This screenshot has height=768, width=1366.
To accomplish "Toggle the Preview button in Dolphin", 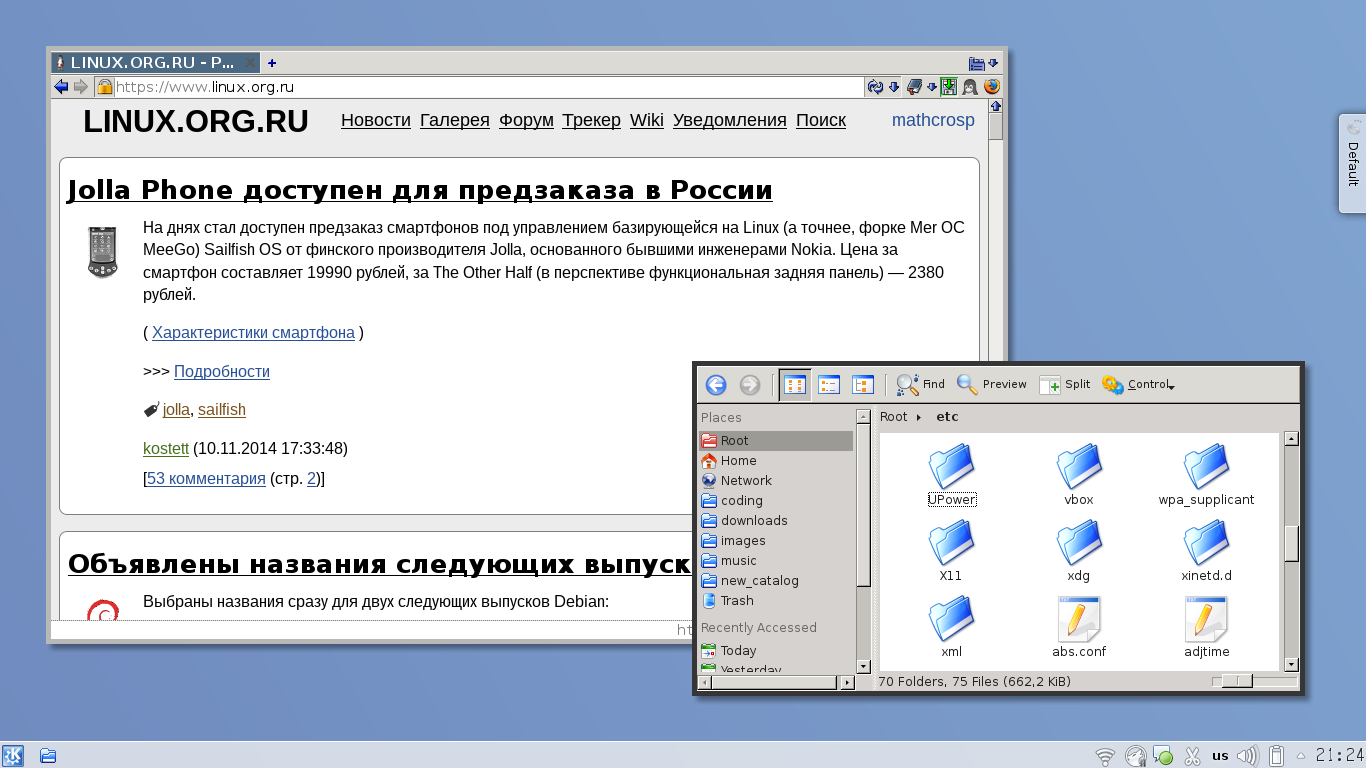I will 992,385.
